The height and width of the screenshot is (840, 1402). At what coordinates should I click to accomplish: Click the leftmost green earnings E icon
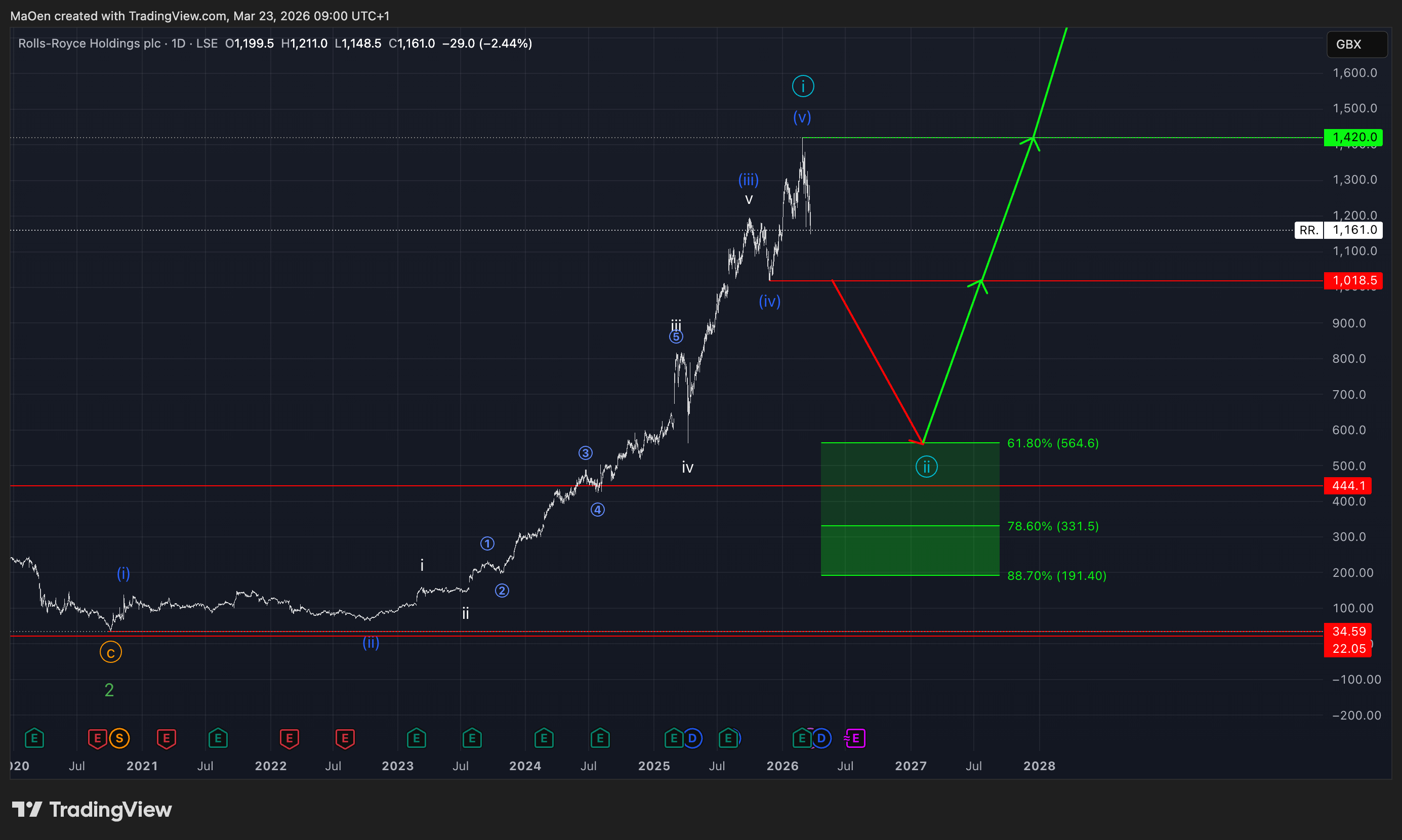(x=34, y=738)
